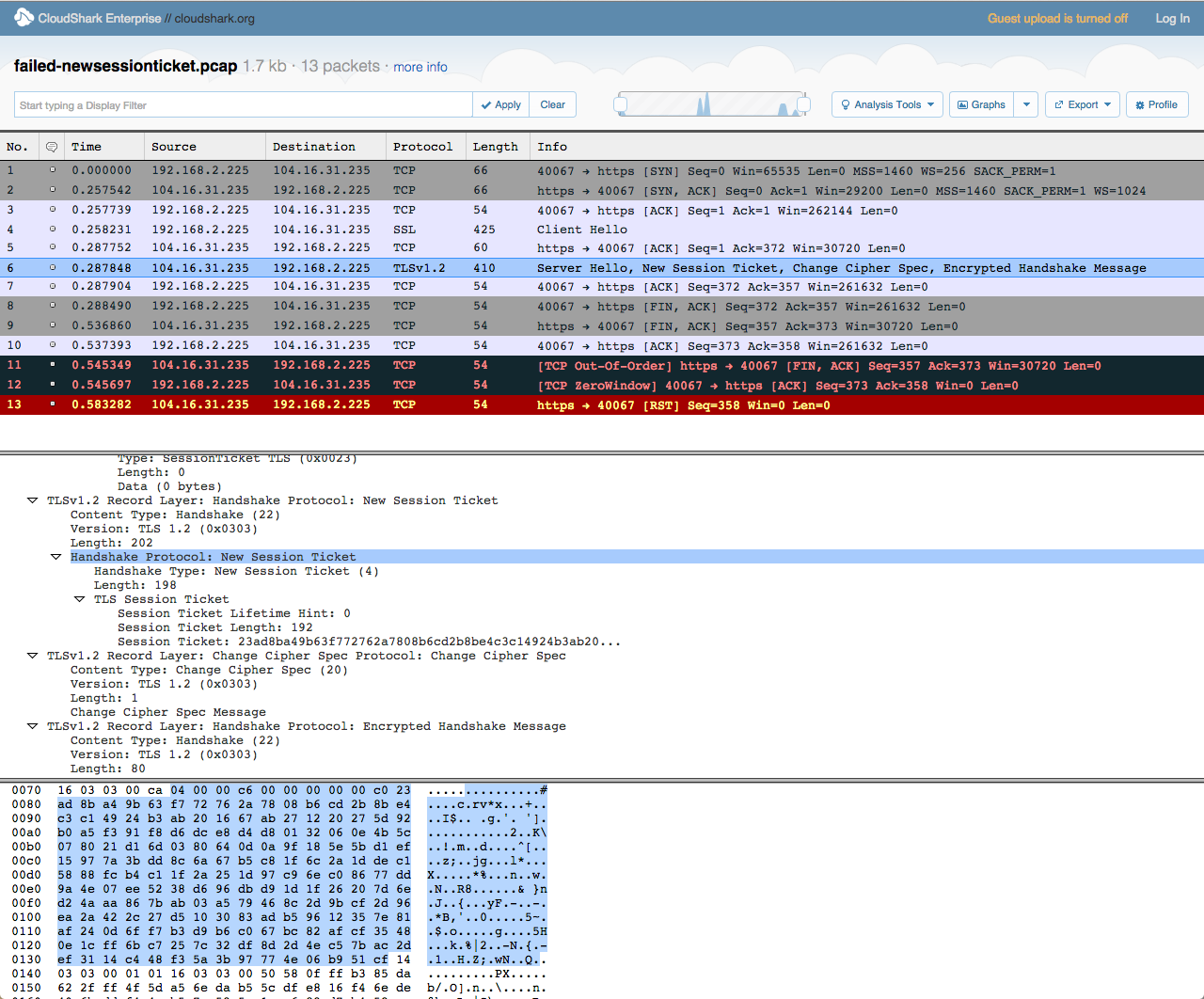Click the annotation marker on packet 11 row
The width and height of the screenshot is (1204, 999).
click(52, 365)
